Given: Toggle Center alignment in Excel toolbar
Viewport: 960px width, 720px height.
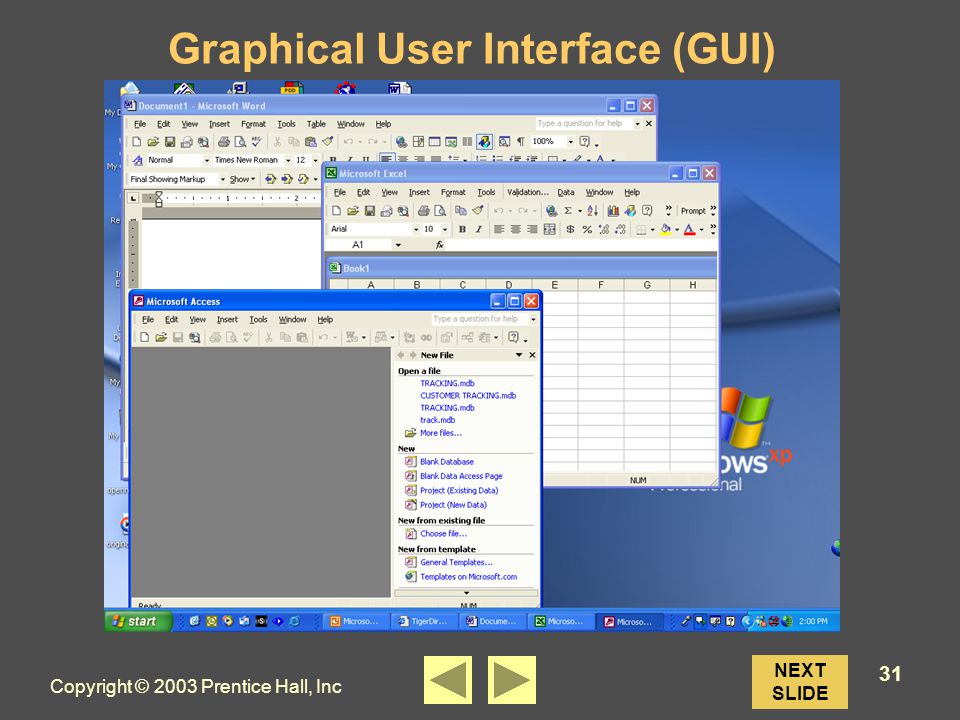Looking at the screenshot, I should pos(516,229).
